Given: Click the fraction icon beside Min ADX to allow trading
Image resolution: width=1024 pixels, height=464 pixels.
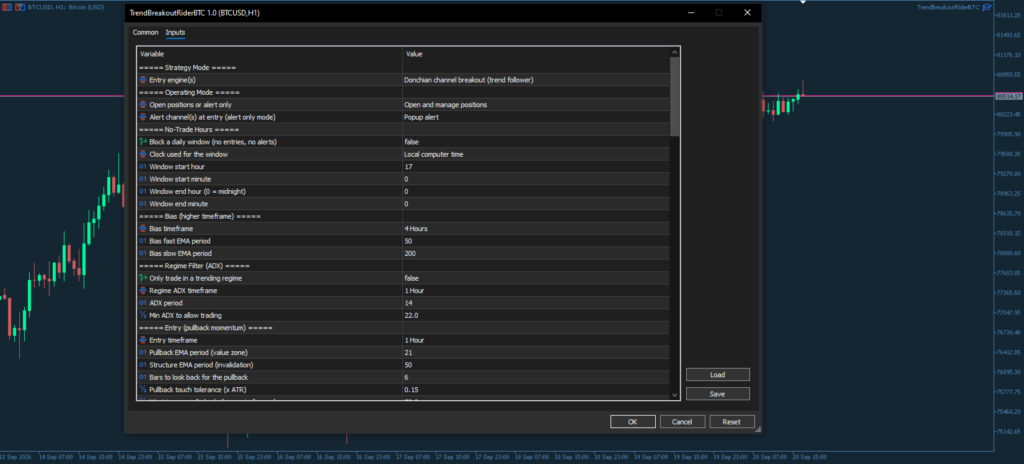Looking at the screenshot, I should [143, 315].
